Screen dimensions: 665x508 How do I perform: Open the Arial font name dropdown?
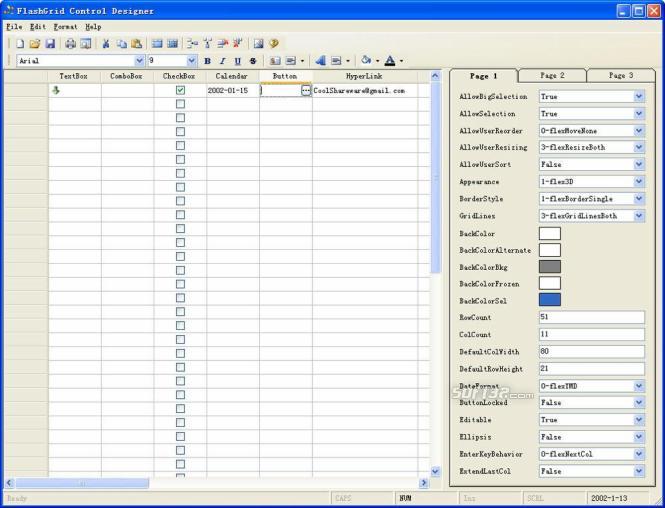[139, 61]
